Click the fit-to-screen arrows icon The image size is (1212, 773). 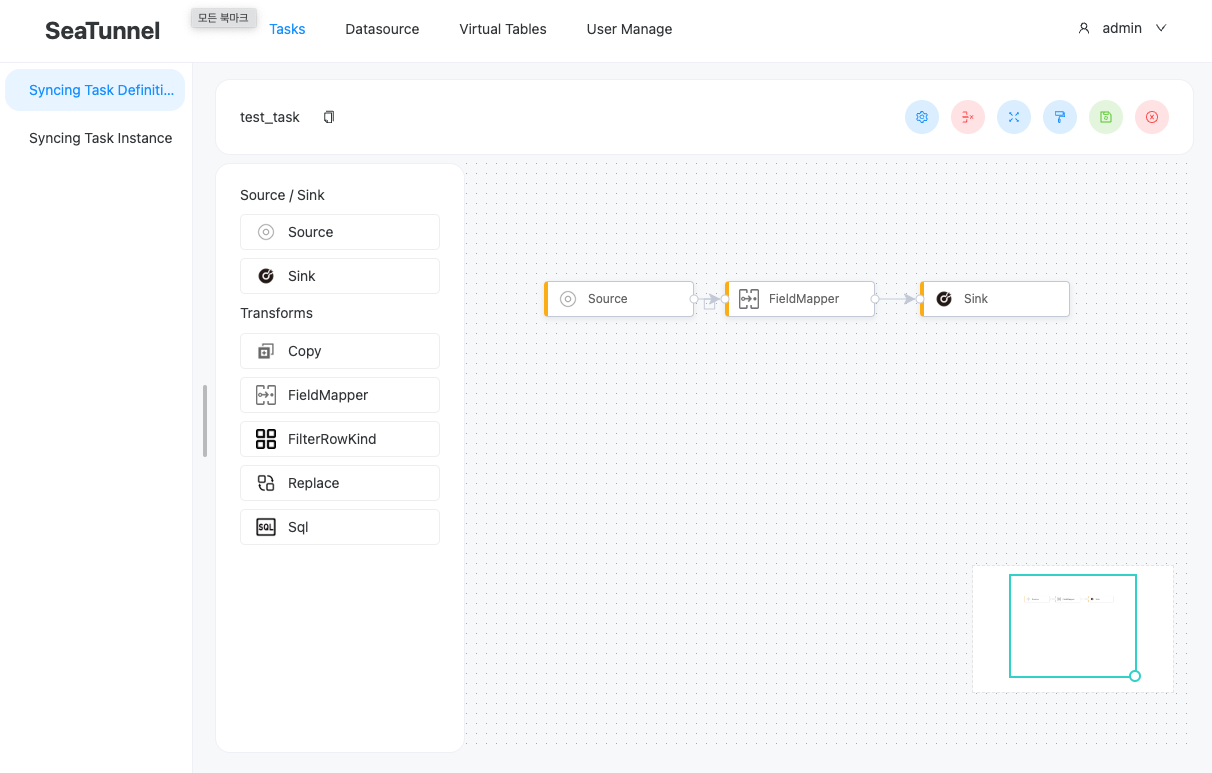tap(1014, 117)
